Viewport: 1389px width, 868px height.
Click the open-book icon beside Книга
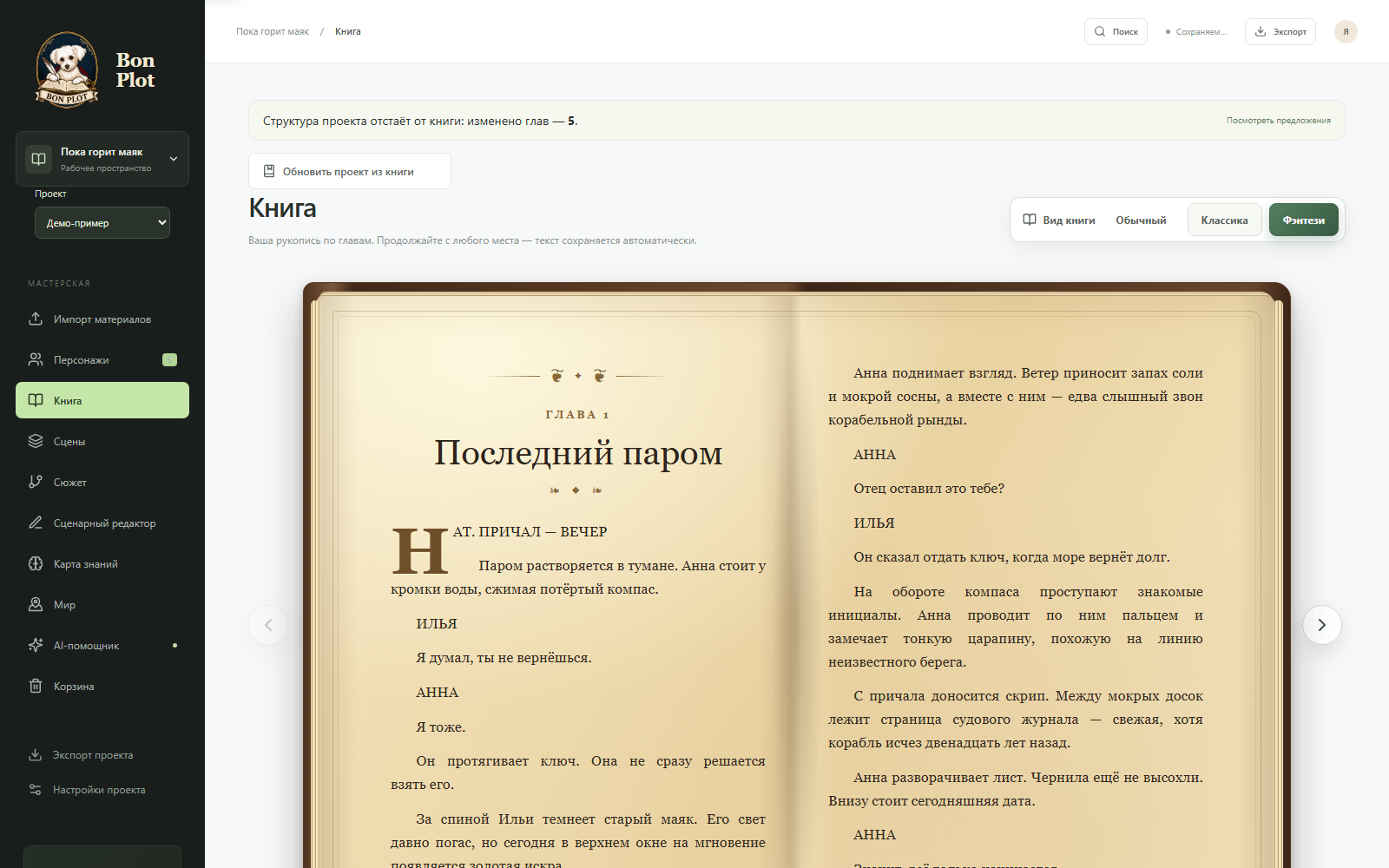(36, 400)
